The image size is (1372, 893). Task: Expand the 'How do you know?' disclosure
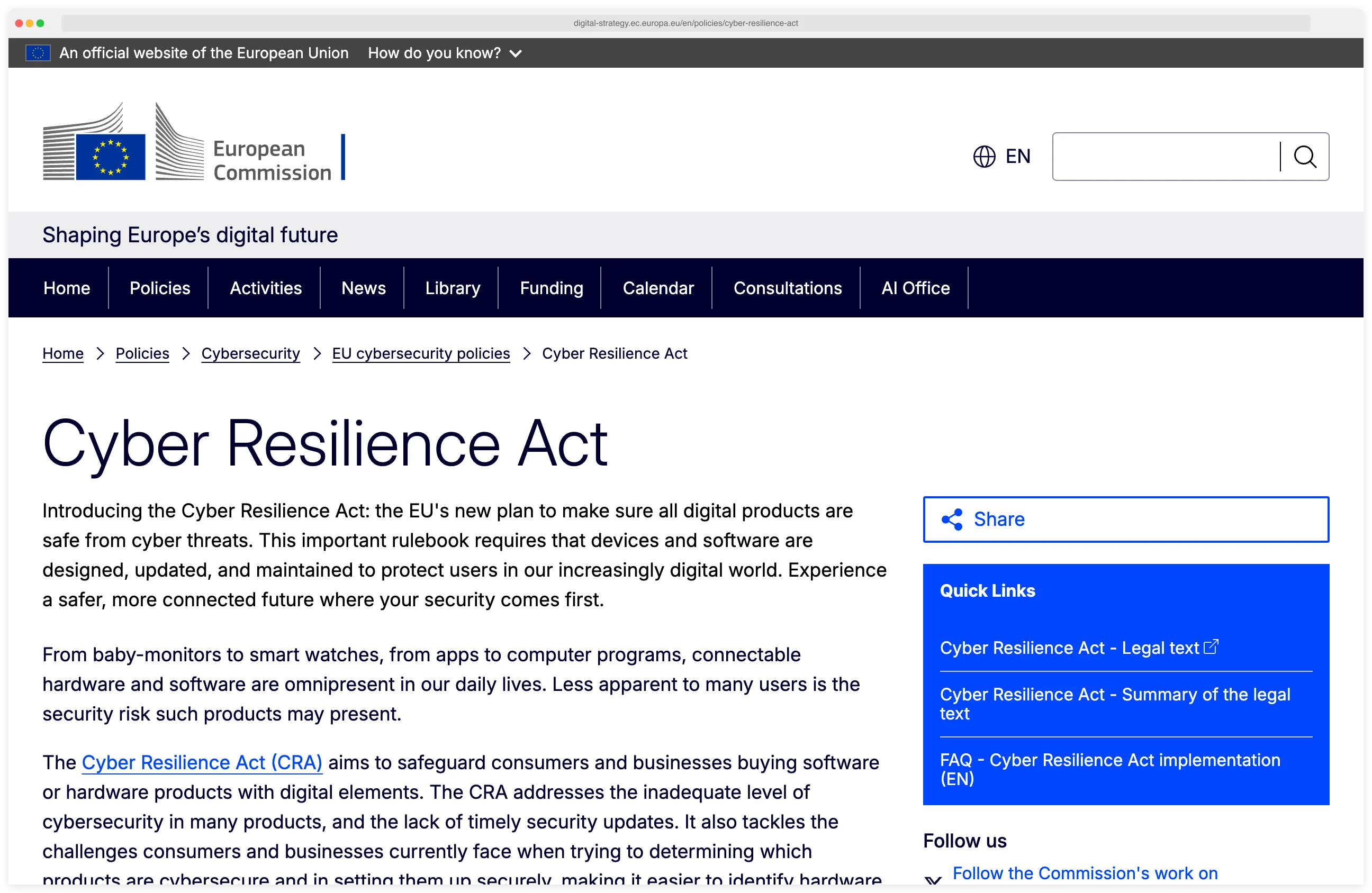(x=445, y=52)
